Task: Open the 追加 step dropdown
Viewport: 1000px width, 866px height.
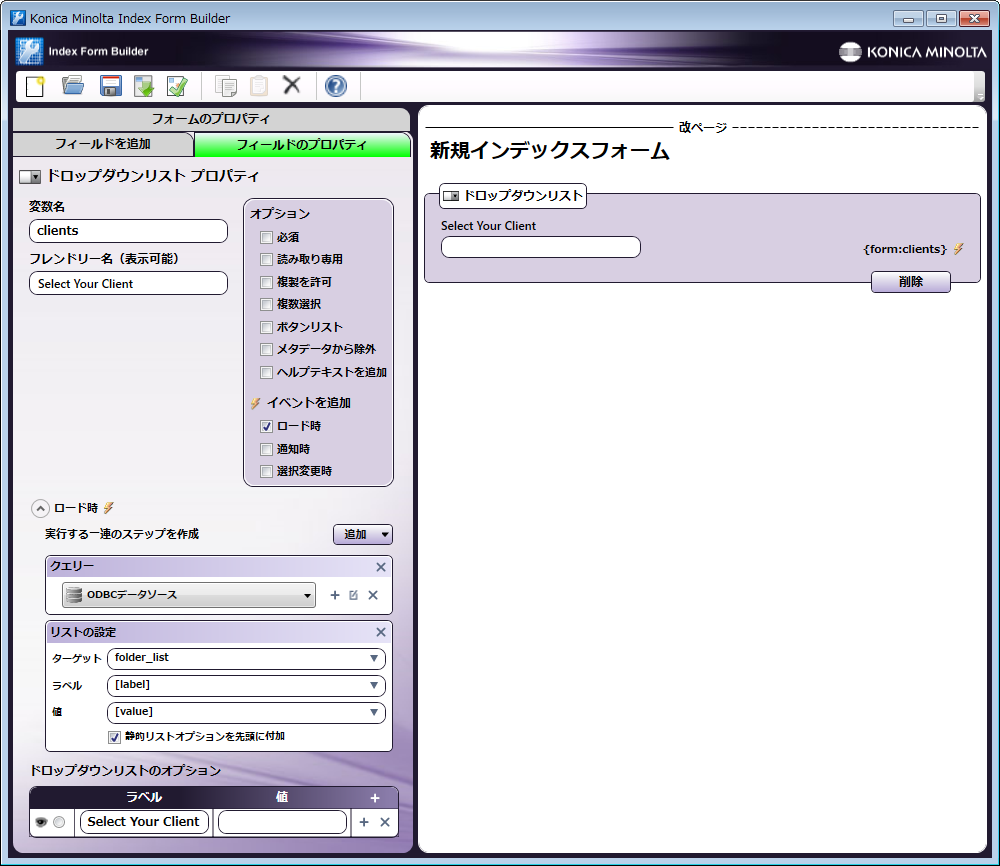Action: 363,534
